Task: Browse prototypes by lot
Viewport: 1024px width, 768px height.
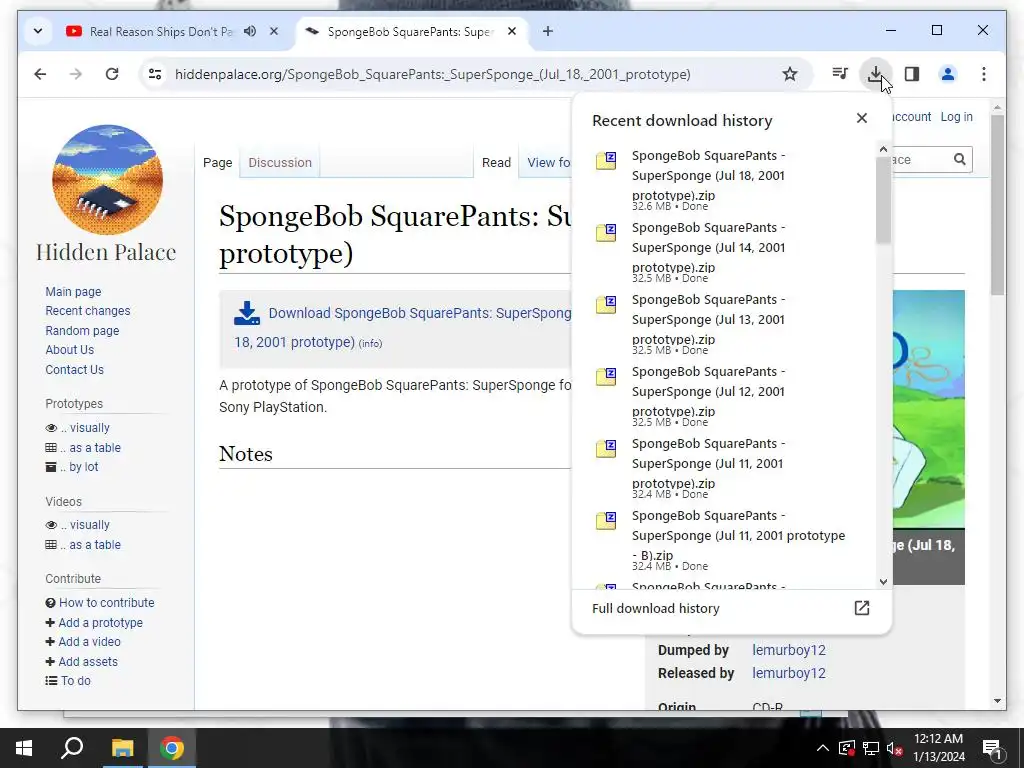Action: [79, 467]
